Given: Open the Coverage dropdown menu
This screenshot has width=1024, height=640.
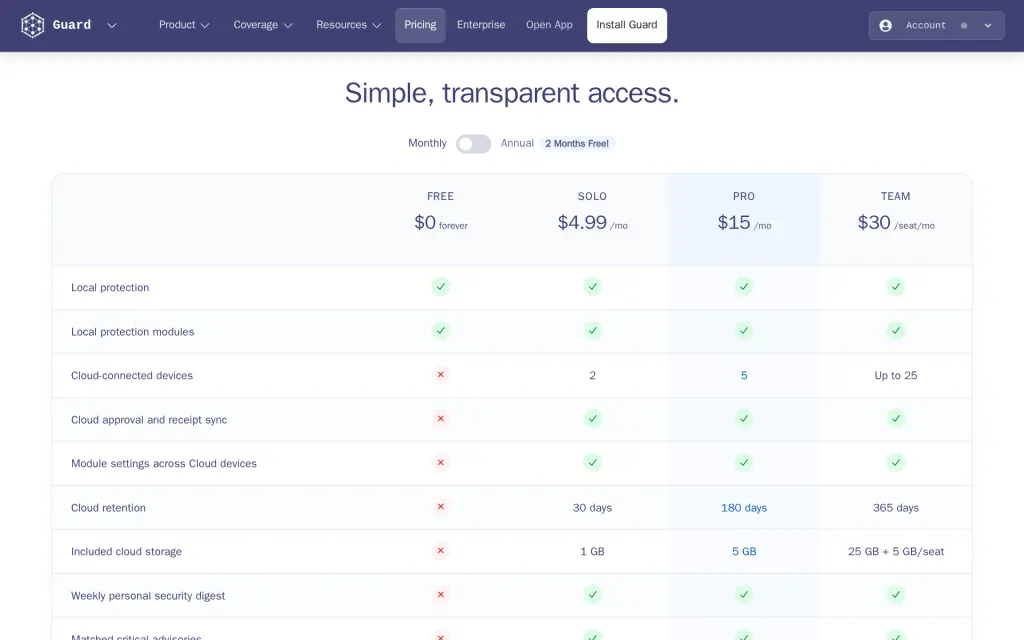Looking at the screenshot, I should [x=263, y=25].
